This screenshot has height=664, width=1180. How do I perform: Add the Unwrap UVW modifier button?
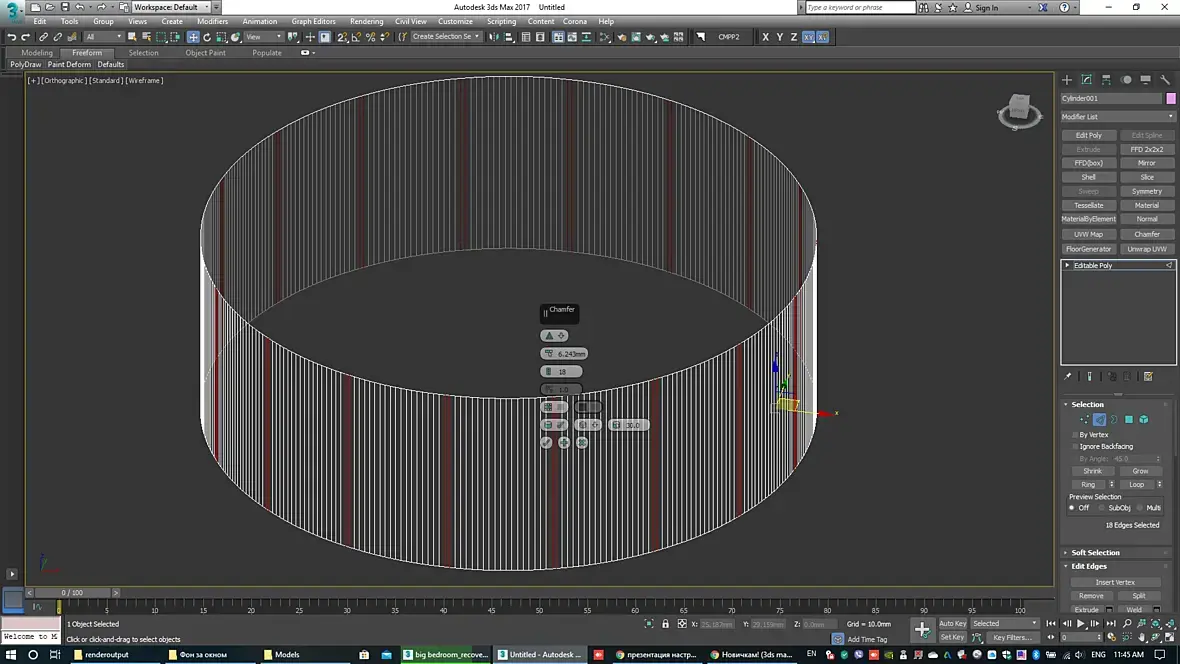click(x=1146, y=248)
